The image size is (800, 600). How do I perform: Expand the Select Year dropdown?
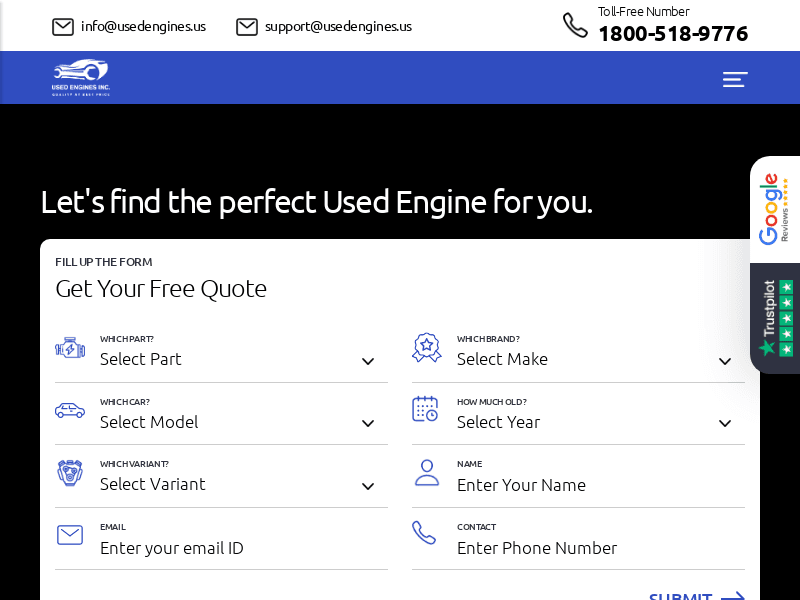coord(595,422)
